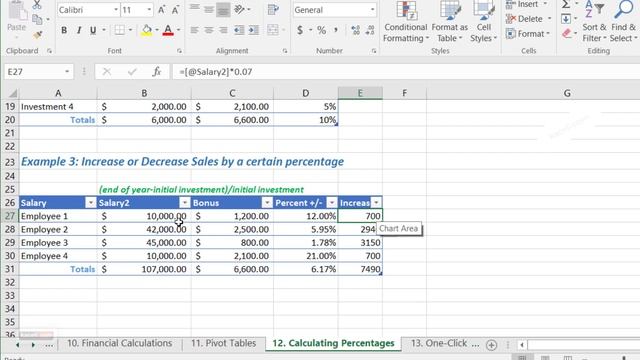Click the Decrease Indent icon
640x360 pixels.
pyautogui.click(x=239, y=30)
